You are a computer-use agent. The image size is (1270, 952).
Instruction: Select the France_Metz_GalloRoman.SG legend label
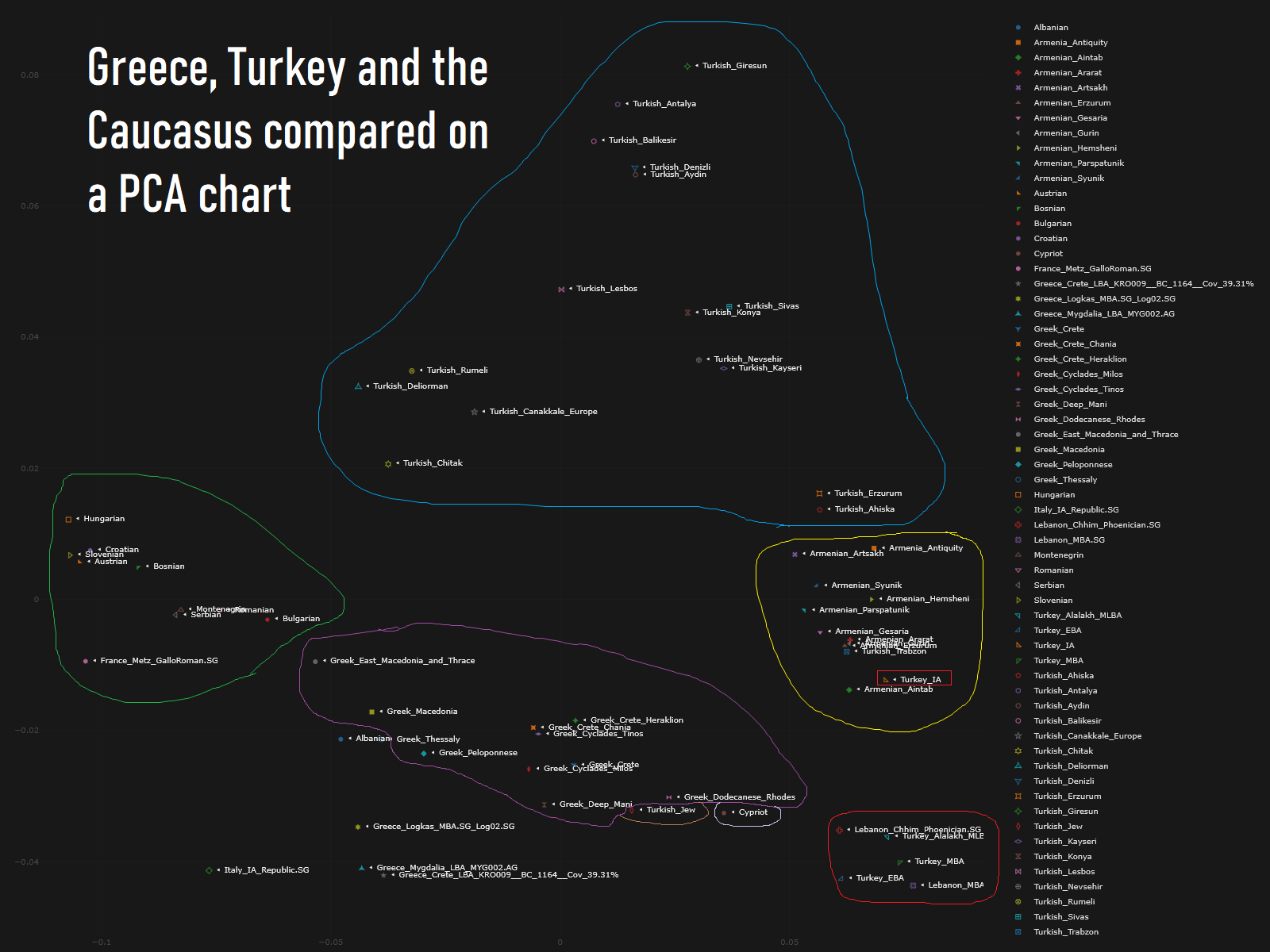click(x=1092, y=269)
